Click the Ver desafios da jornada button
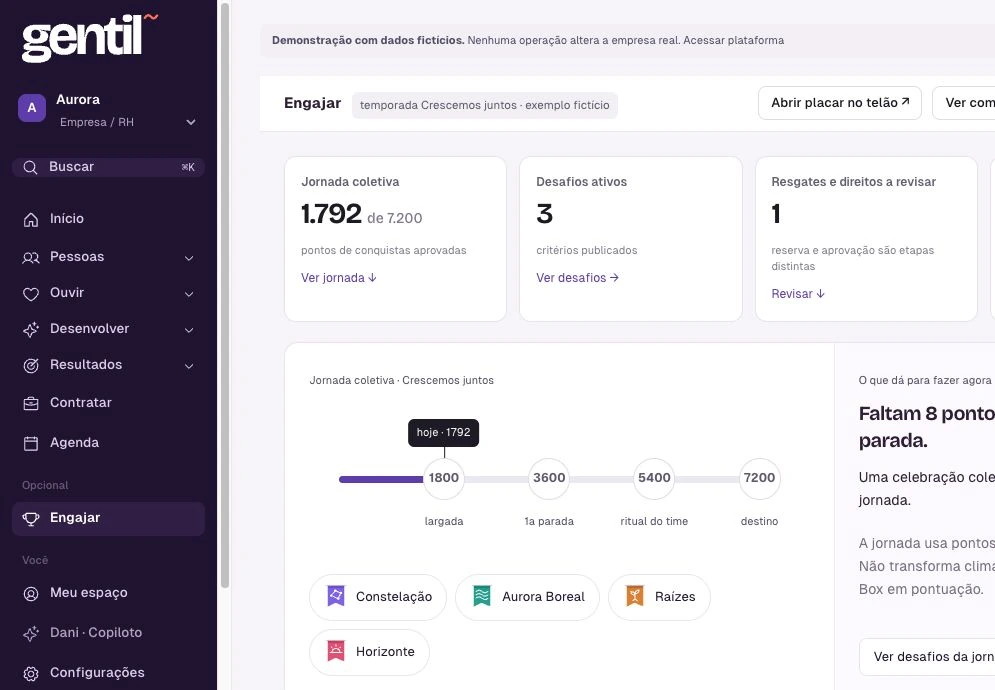This screenshot has width=995, height=690. click(927, 656)
